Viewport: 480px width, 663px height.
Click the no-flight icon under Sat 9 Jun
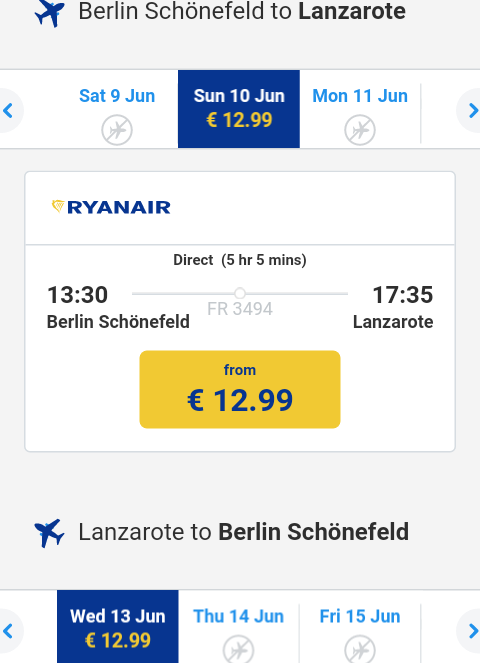(117, 130)
